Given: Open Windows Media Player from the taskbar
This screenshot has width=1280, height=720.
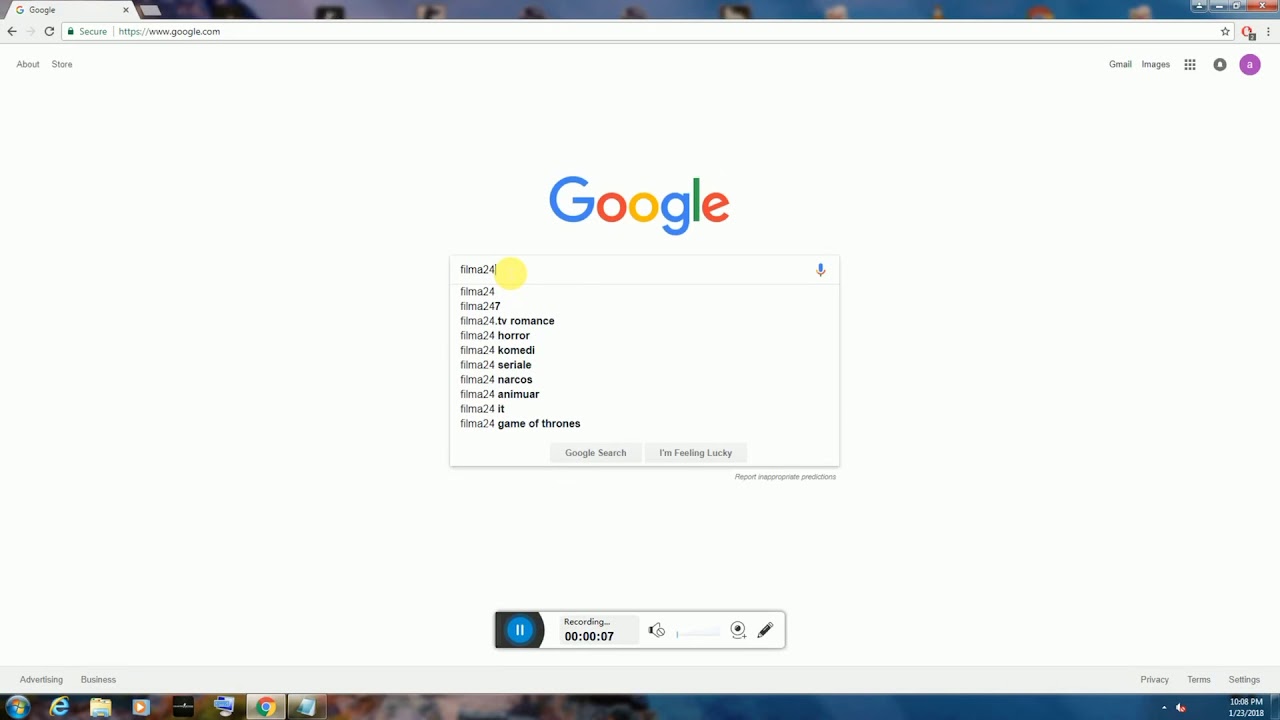Looking at the screenshot, I should tap(141, 707).
